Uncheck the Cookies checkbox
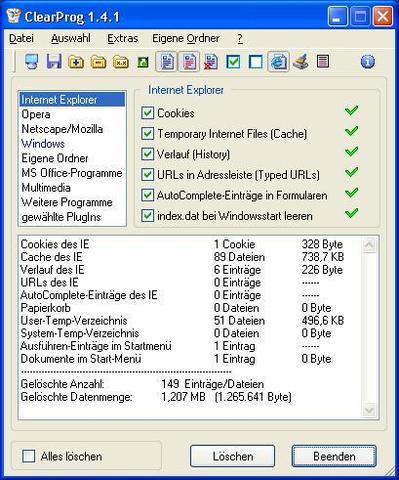Viewport: 399px width, 480px height. pyautogui.click(x=147, y=113)
